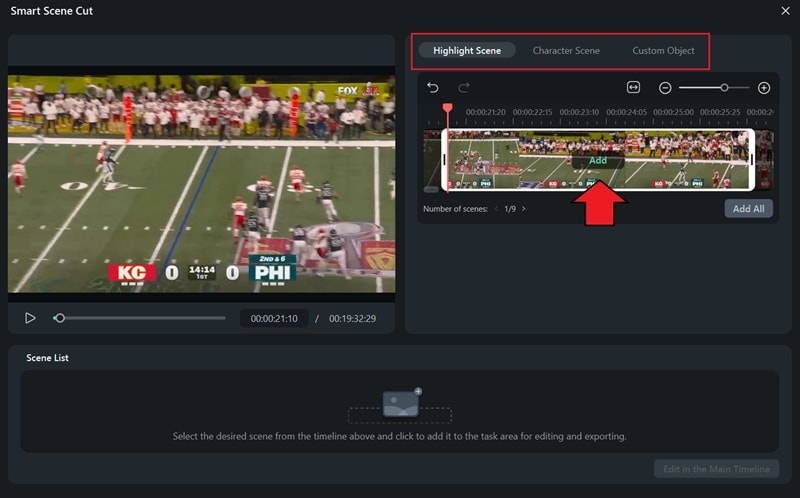
Task: Add the selected highlighted scene
Action: point(598,161)
